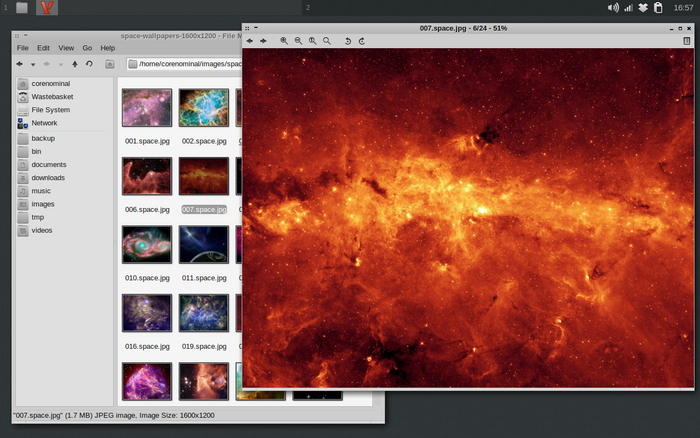
Task: Open Wastebasket in the sidebar
Action: (x=51, y=97)
